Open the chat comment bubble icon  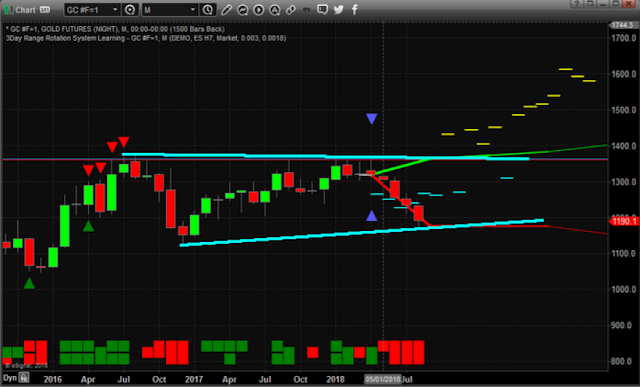tap(322, 9)
